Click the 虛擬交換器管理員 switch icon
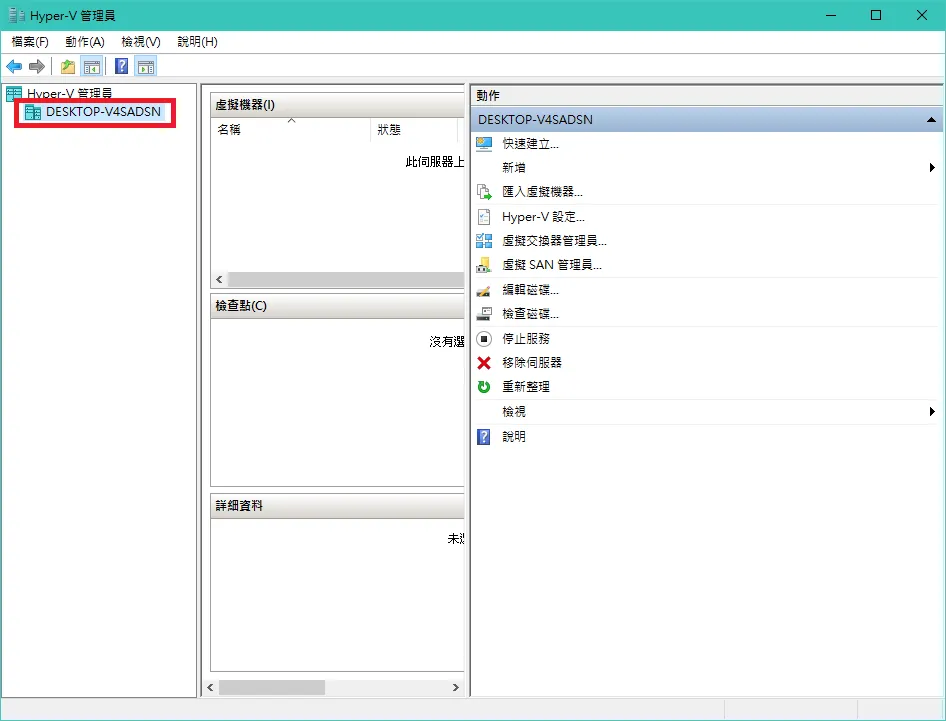 [x=484, y=241]
